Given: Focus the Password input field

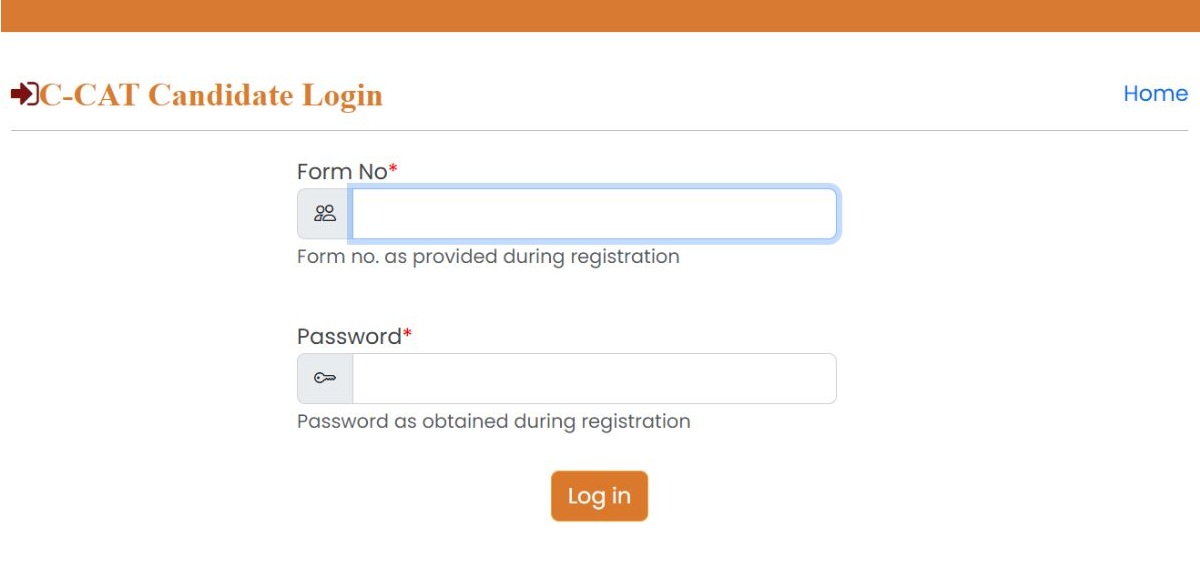Looking at the screenshot, I should point(594,378).
